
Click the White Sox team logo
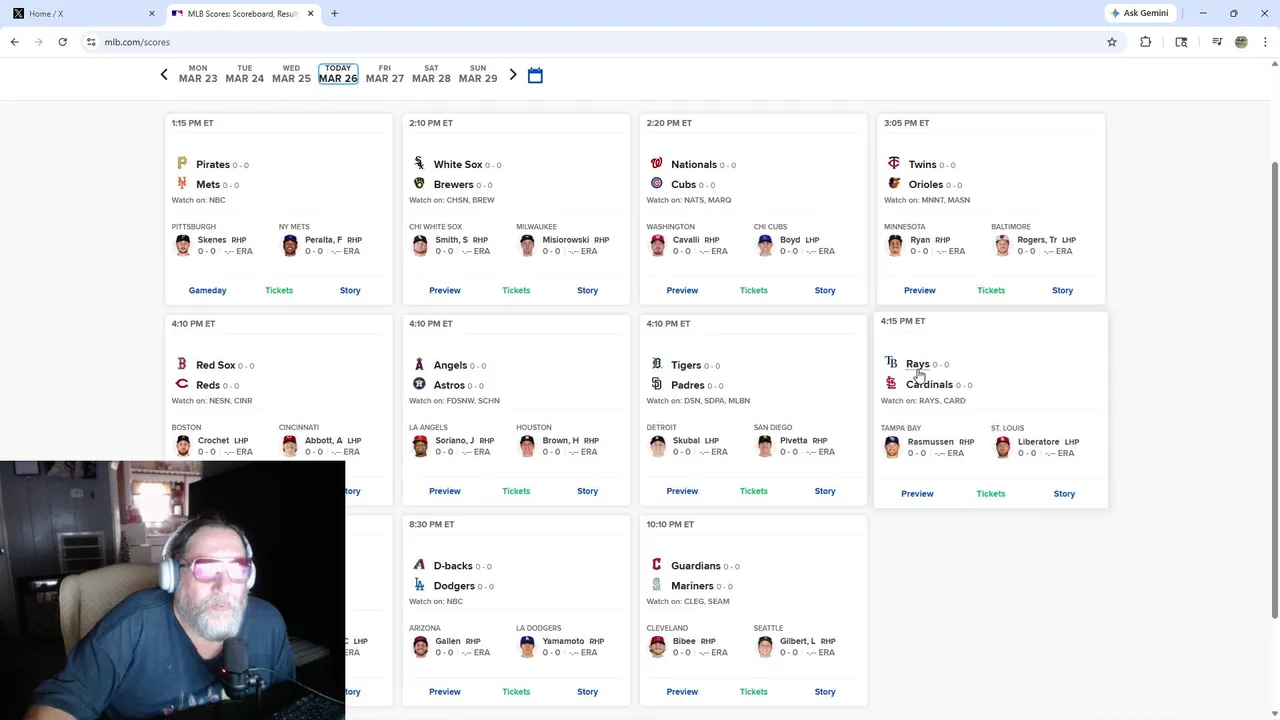tap(419, 164)
